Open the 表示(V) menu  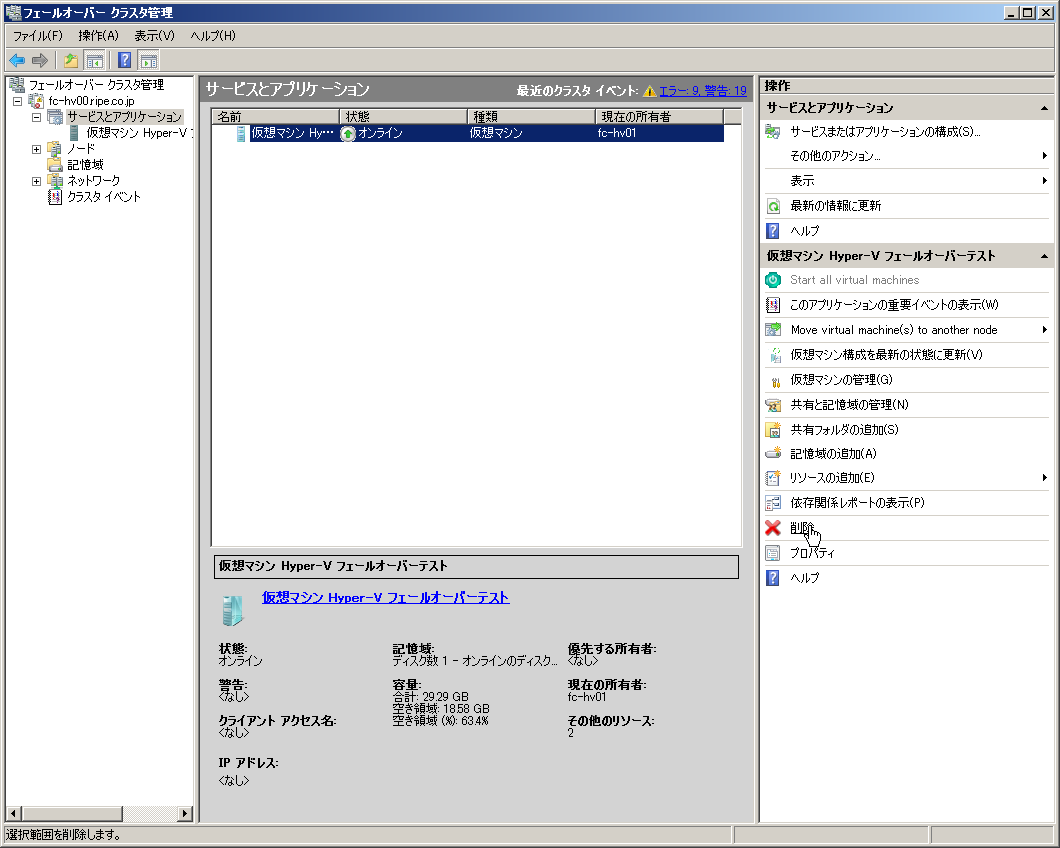154,36
